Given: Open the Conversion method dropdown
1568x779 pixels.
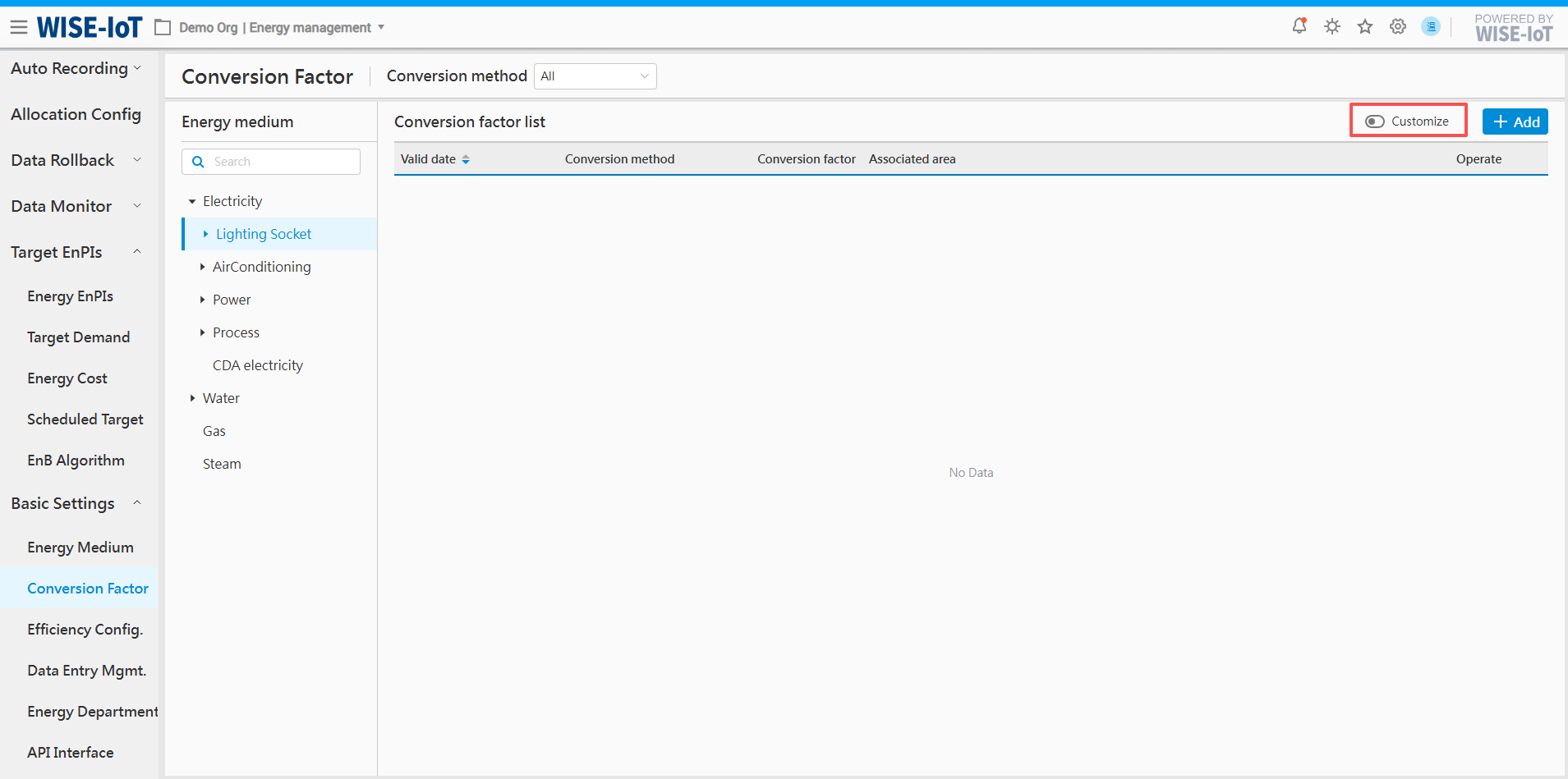Looking at the screenshot, I should point(595,76).
